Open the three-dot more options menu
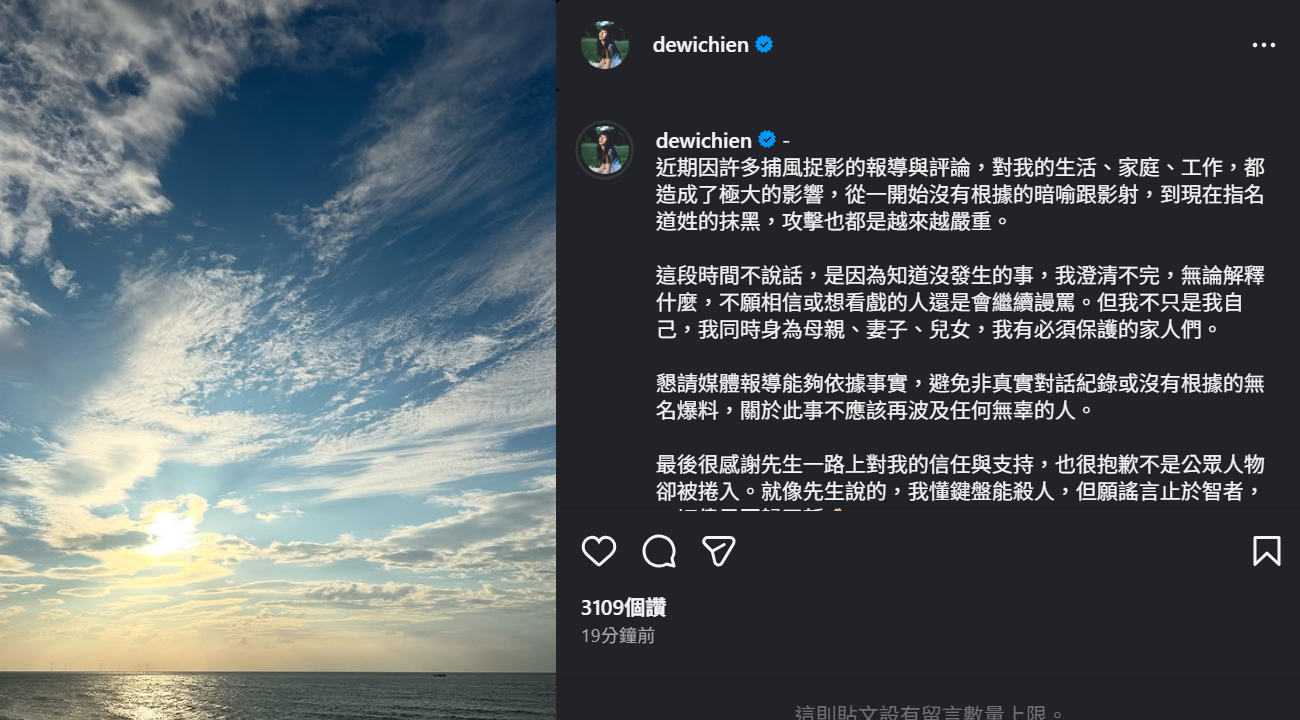Screen dimensions: 1300x720 click(1264, 45)
